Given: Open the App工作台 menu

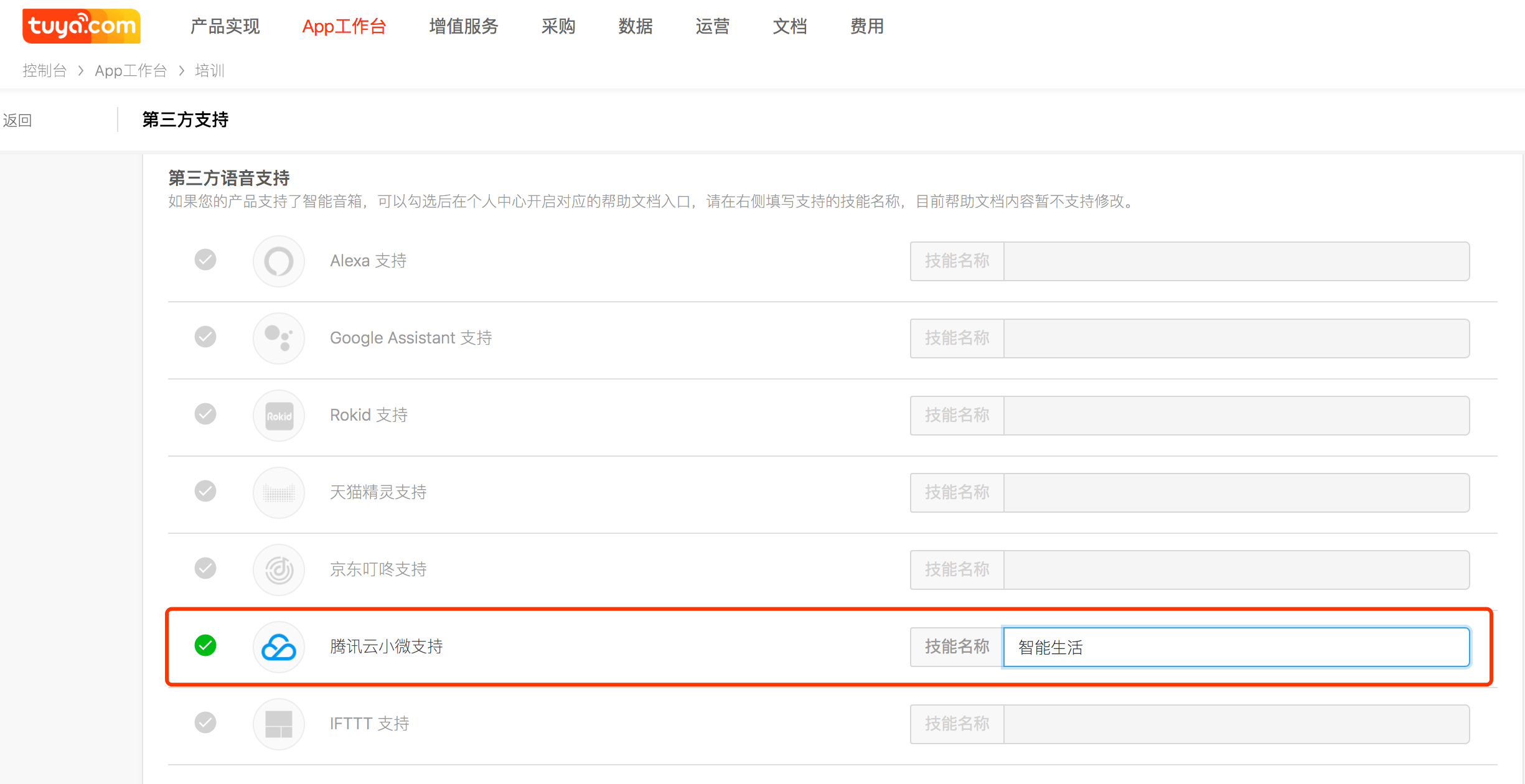Looking at the screenshot, I should point(344,26).
